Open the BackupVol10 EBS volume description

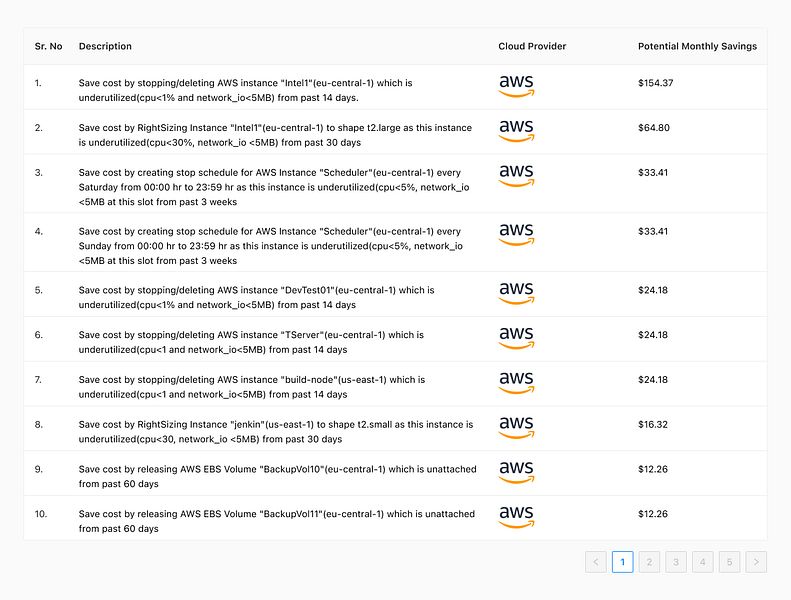click(x=277, y=477)
